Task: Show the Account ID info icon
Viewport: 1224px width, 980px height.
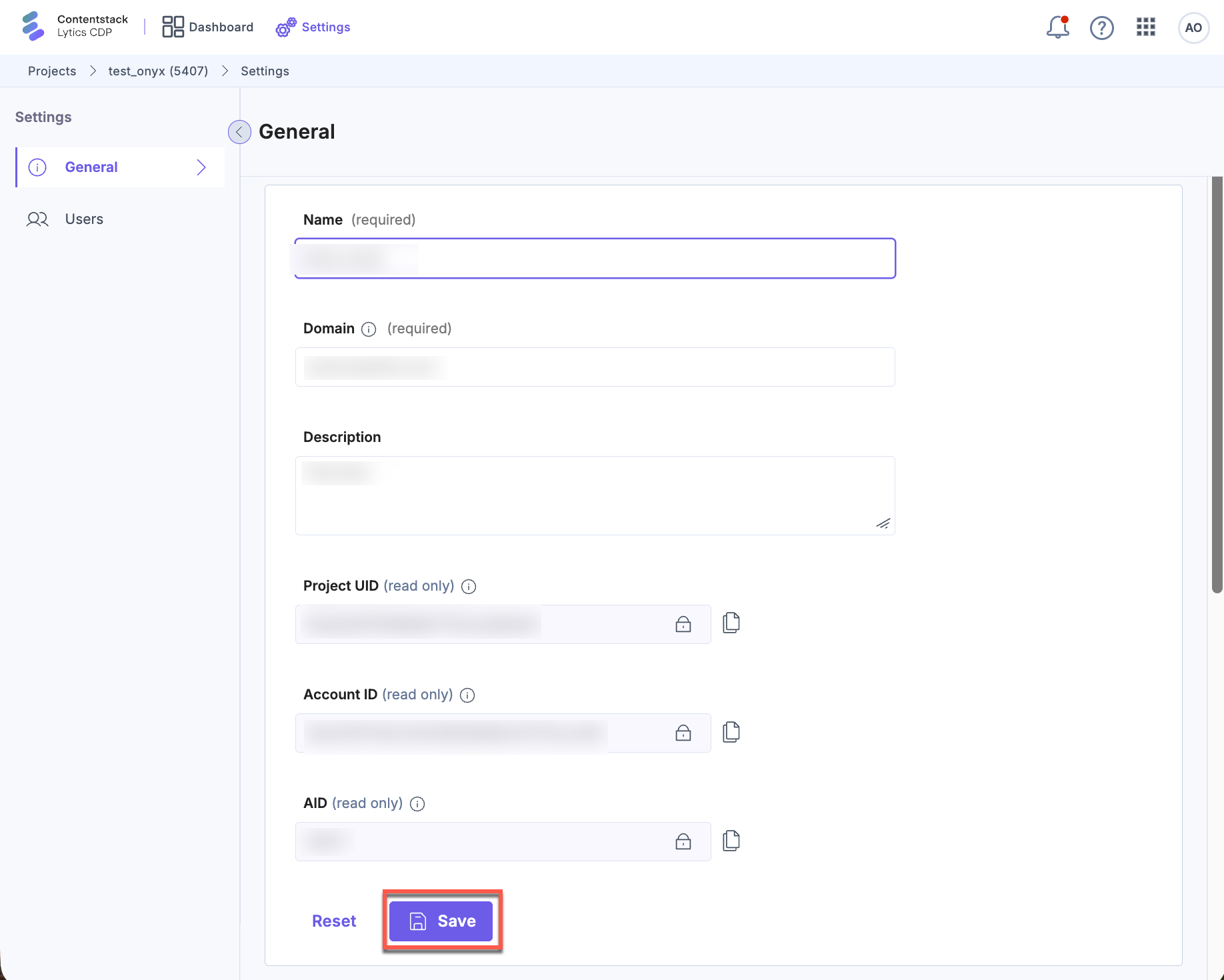Action: click(x=467, y=695)
